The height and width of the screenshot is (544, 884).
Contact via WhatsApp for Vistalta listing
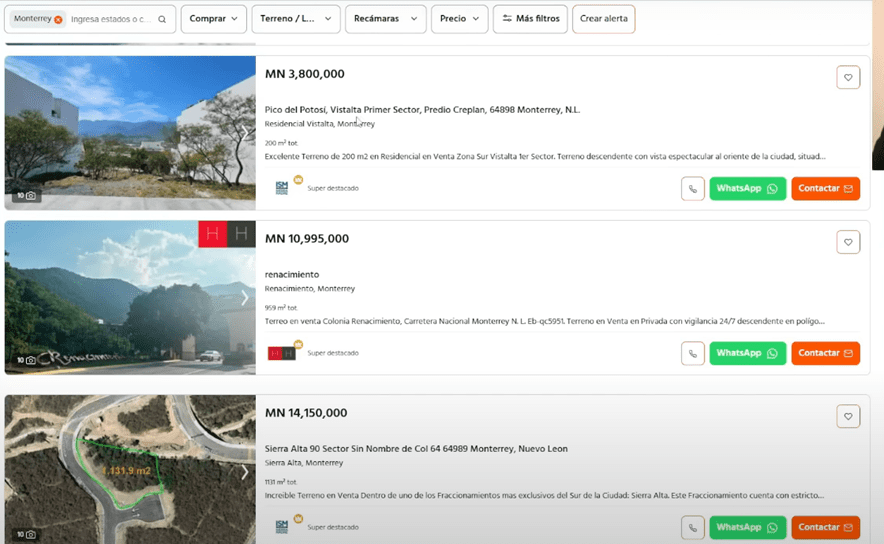(747, 189)
